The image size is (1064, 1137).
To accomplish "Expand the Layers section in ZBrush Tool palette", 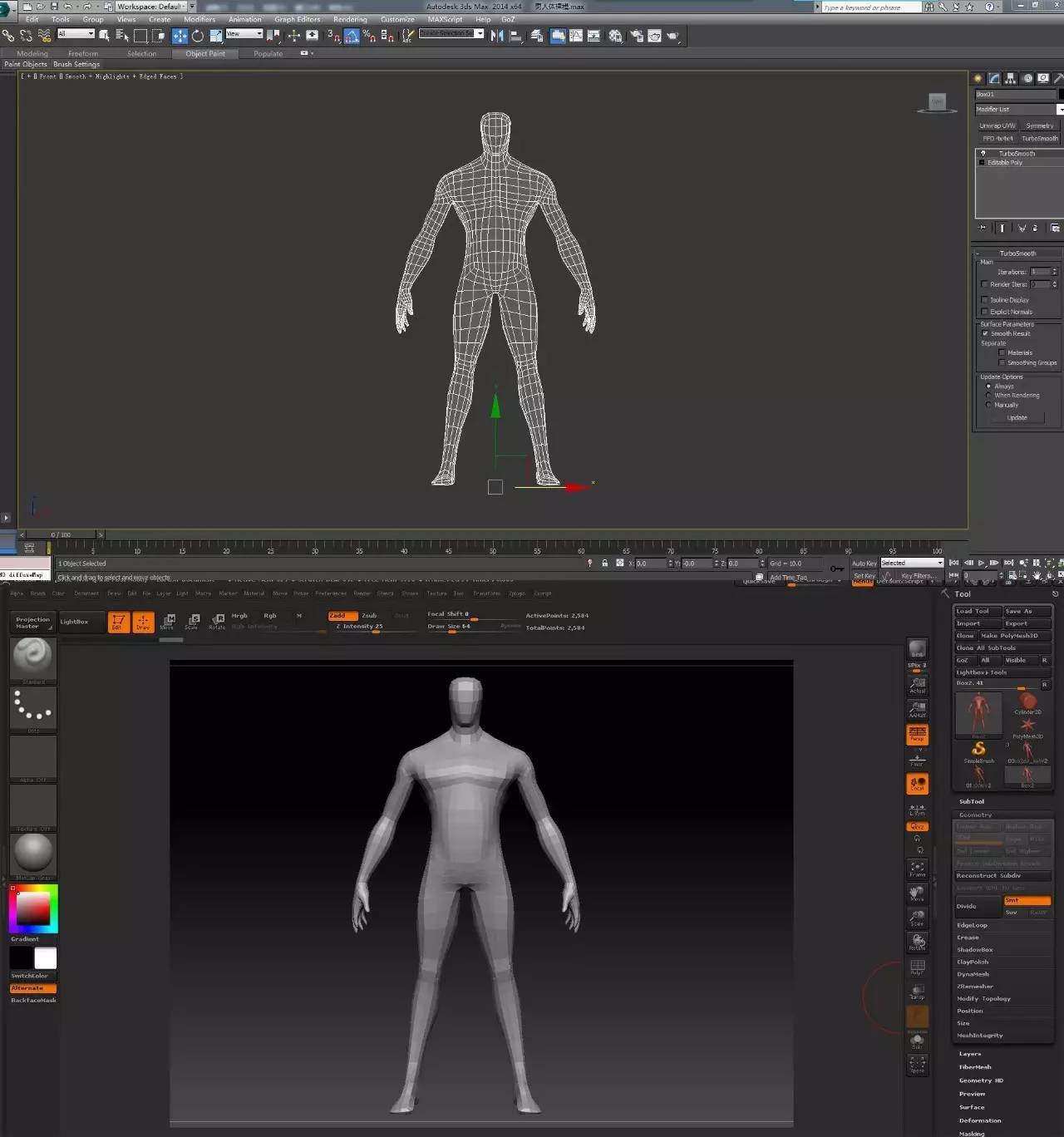I will coord(970,1054).
